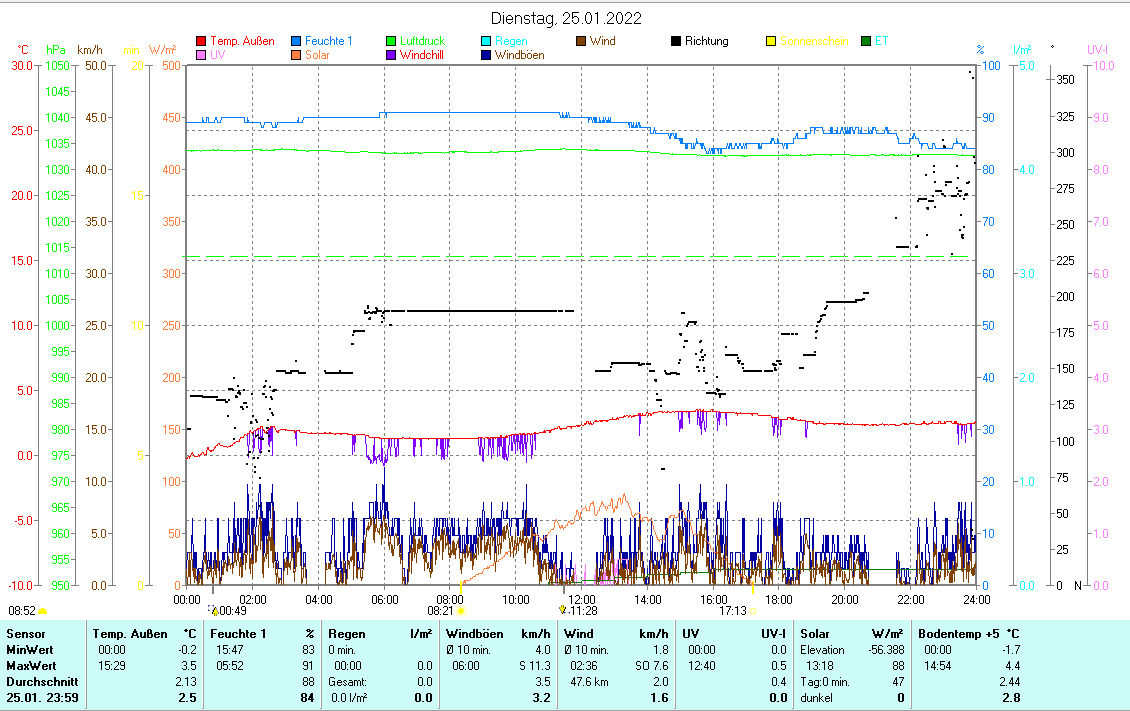Click the 12:00 time axis label
The image size is (1130, 711).
581,599
